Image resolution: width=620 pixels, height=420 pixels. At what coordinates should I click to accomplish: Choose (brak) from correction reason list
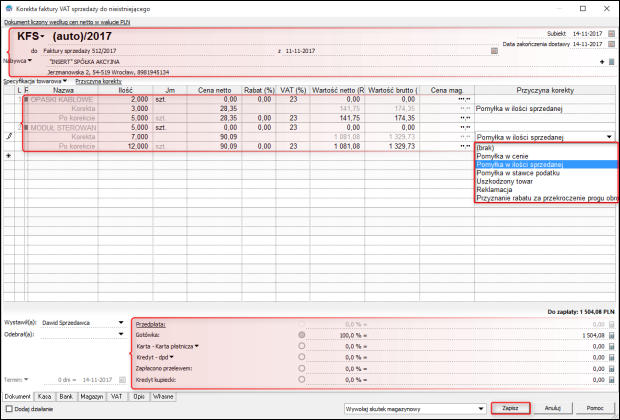[546, 148]
